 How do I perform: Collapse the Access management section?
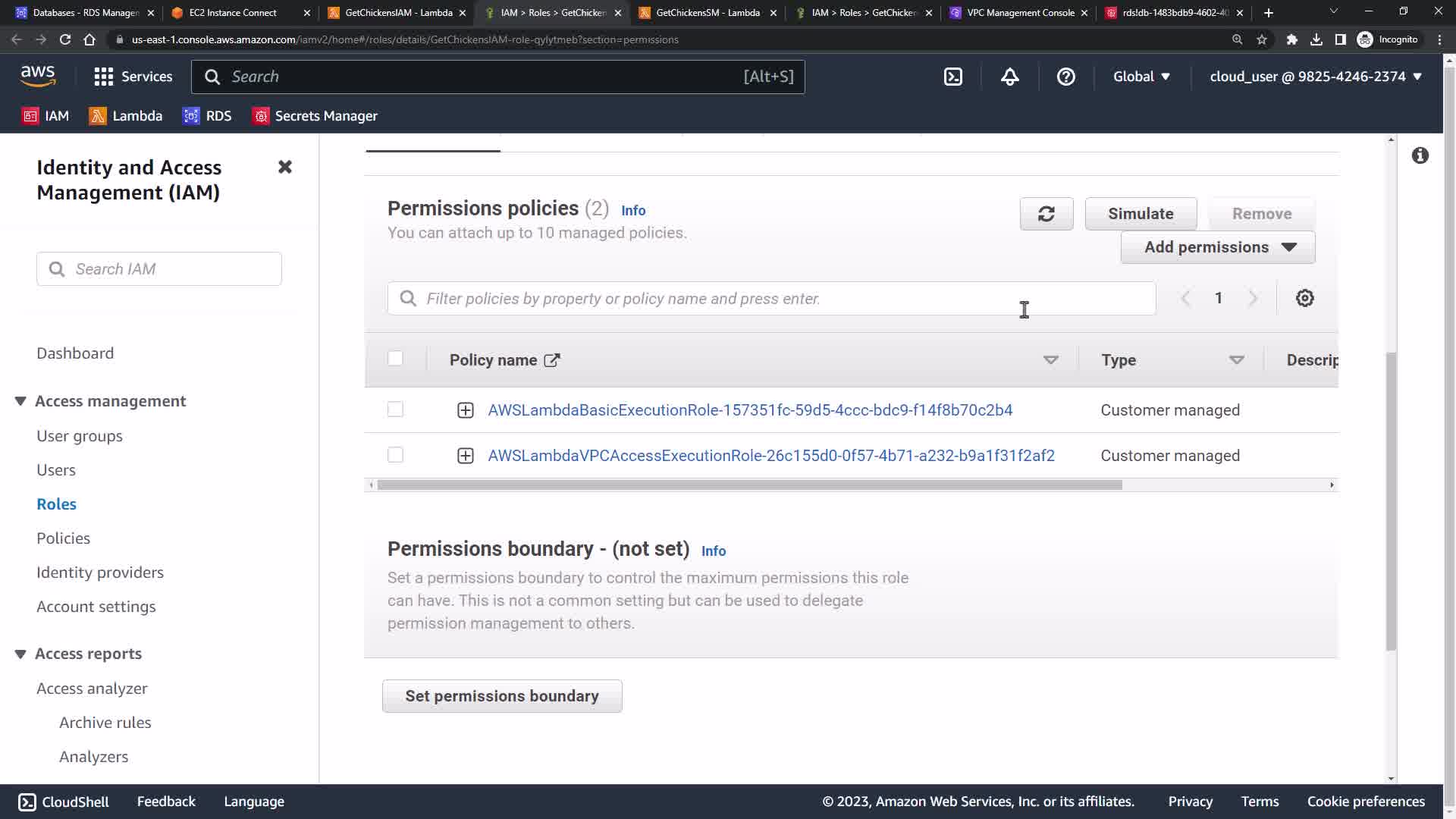20,401
